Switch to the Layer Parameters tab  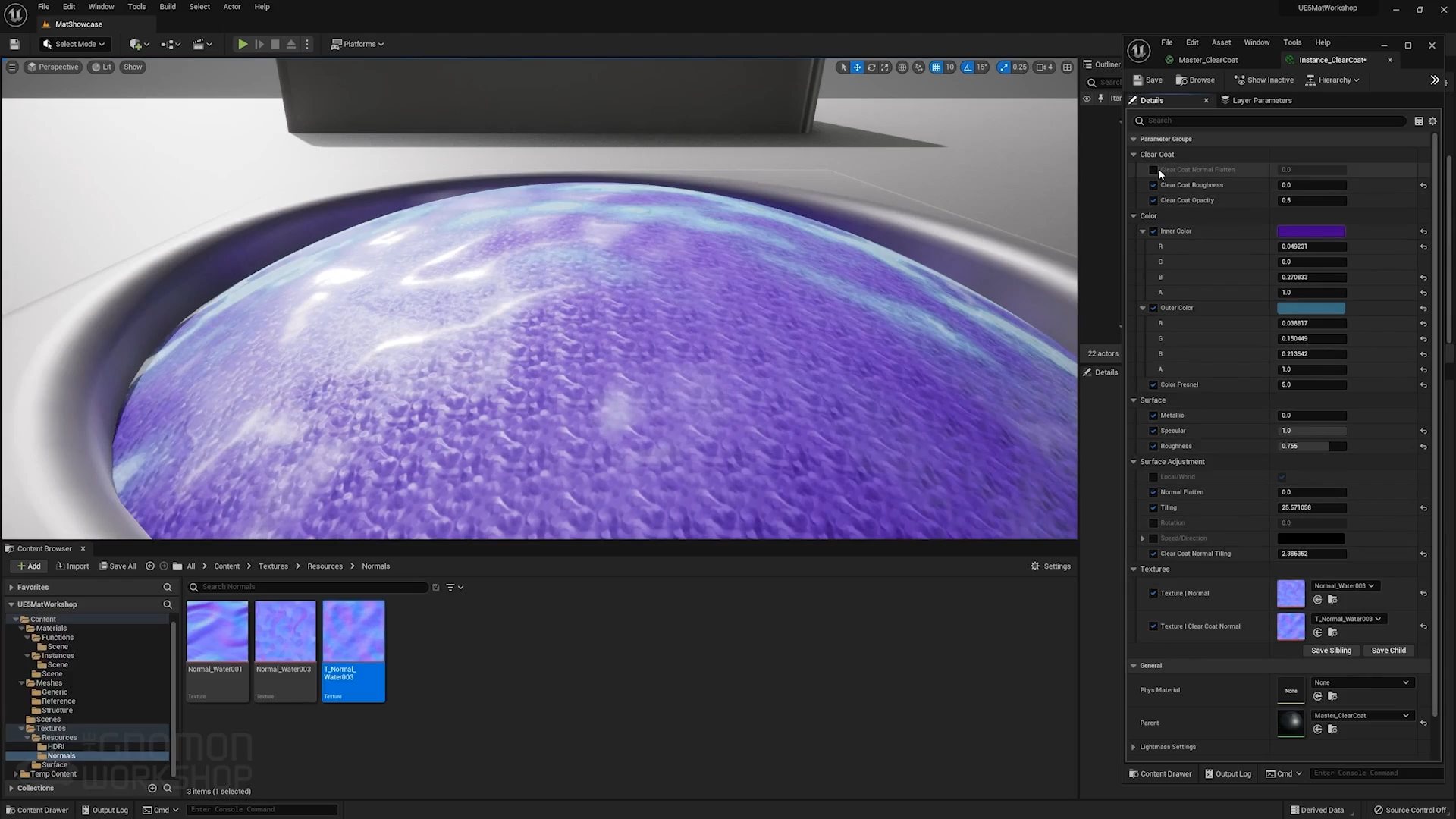[1261, 100]
